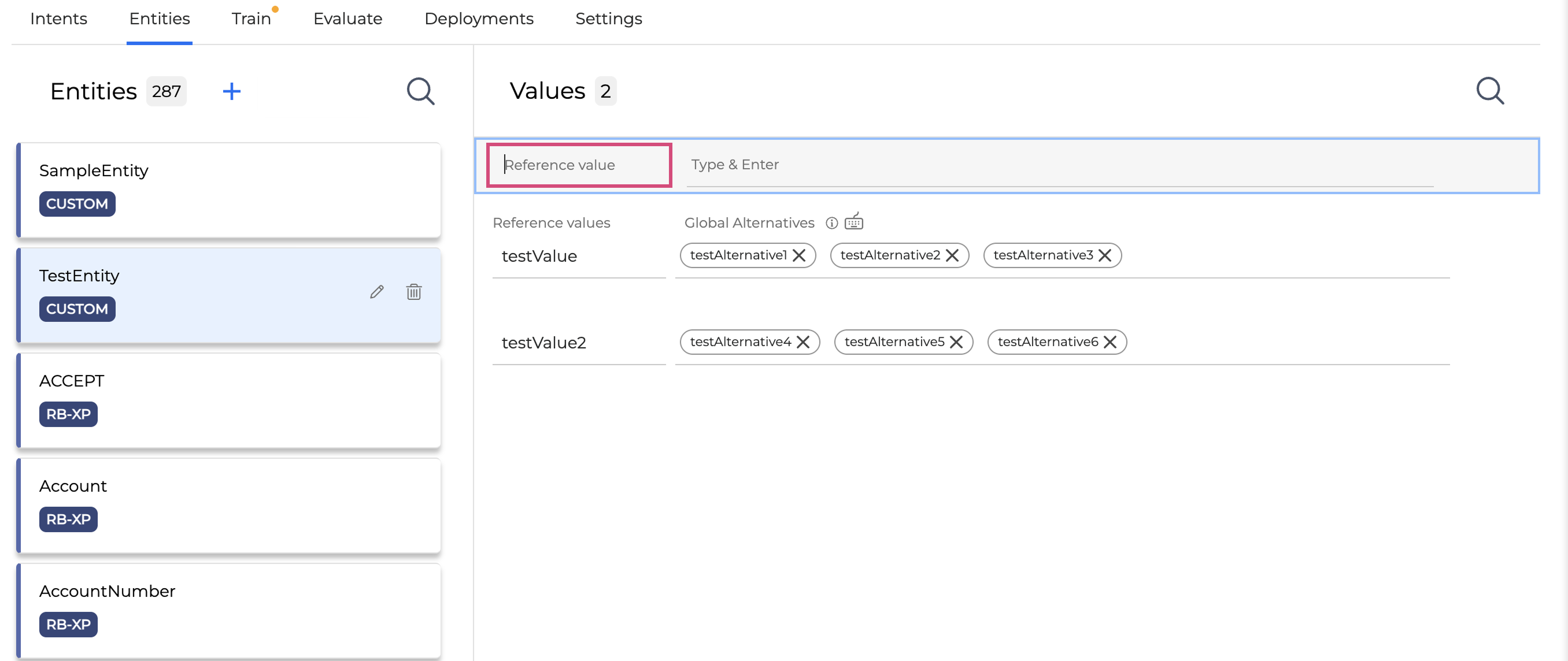Screen dimensions: 1568x661
Task: Select the AccountNumber entity card
Action: 228,610
